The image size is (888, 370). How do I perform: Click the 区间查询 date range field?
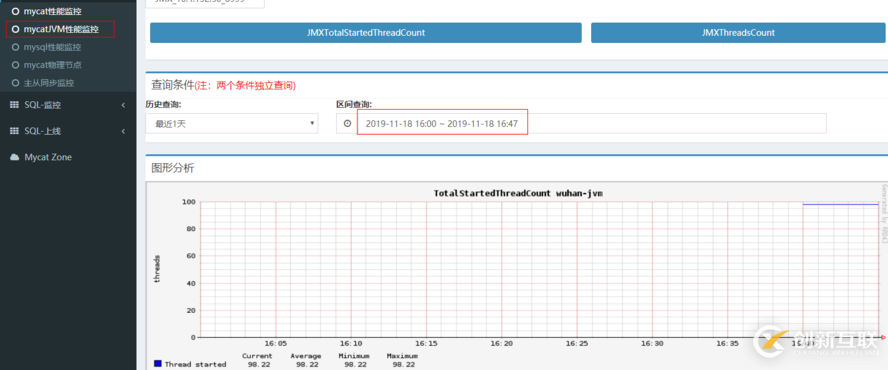point(591,124)
